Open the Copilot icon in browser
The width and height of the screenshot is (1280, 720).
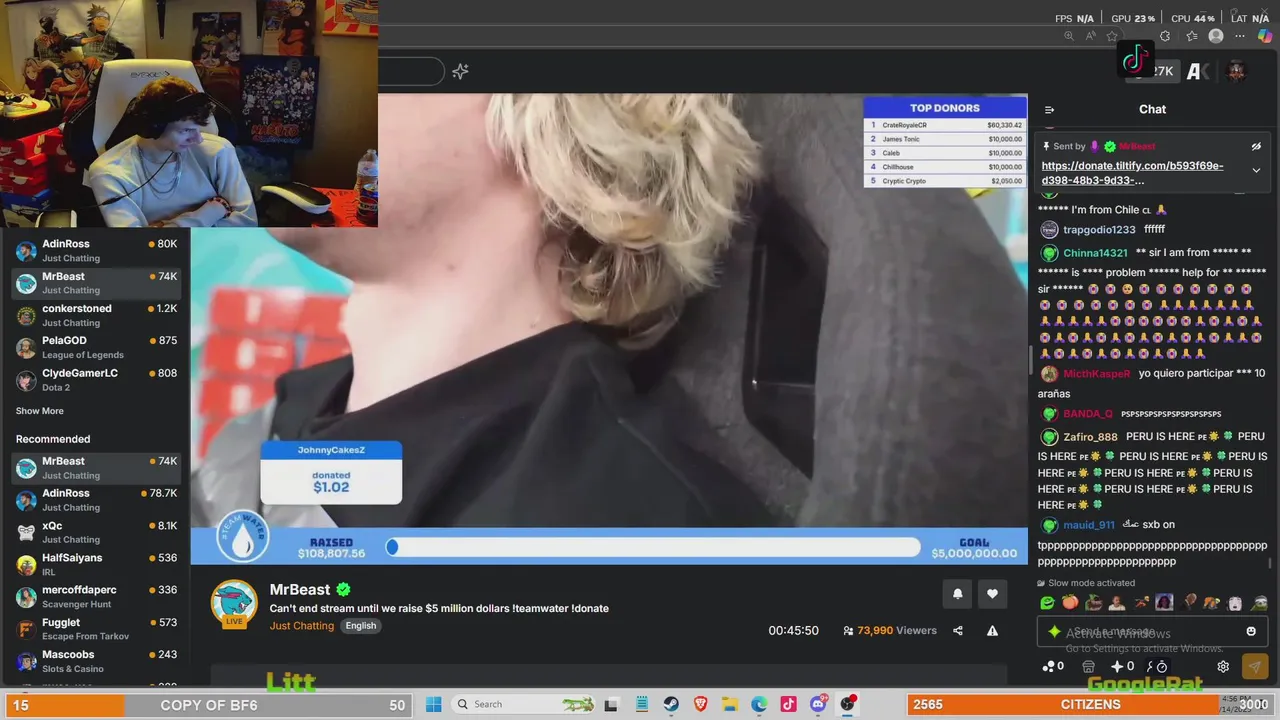click(1265, 36)
